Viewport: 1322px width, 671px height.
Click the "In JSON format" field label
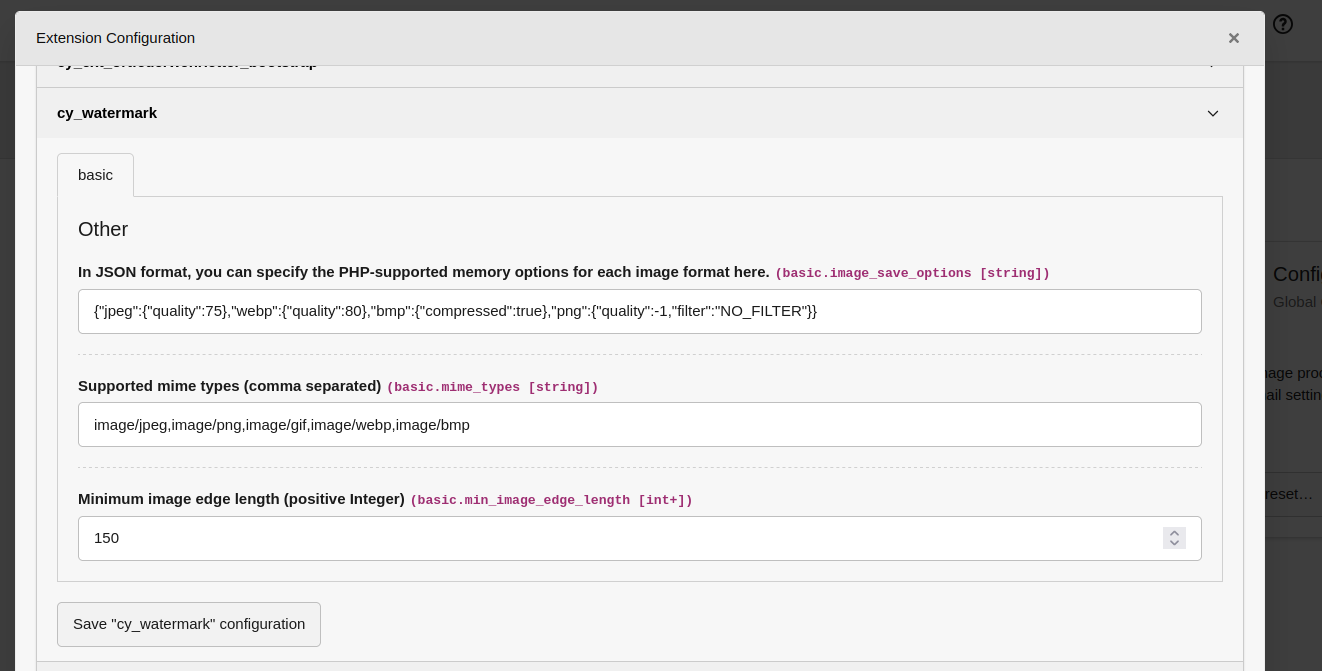click(x=423, y=272)
